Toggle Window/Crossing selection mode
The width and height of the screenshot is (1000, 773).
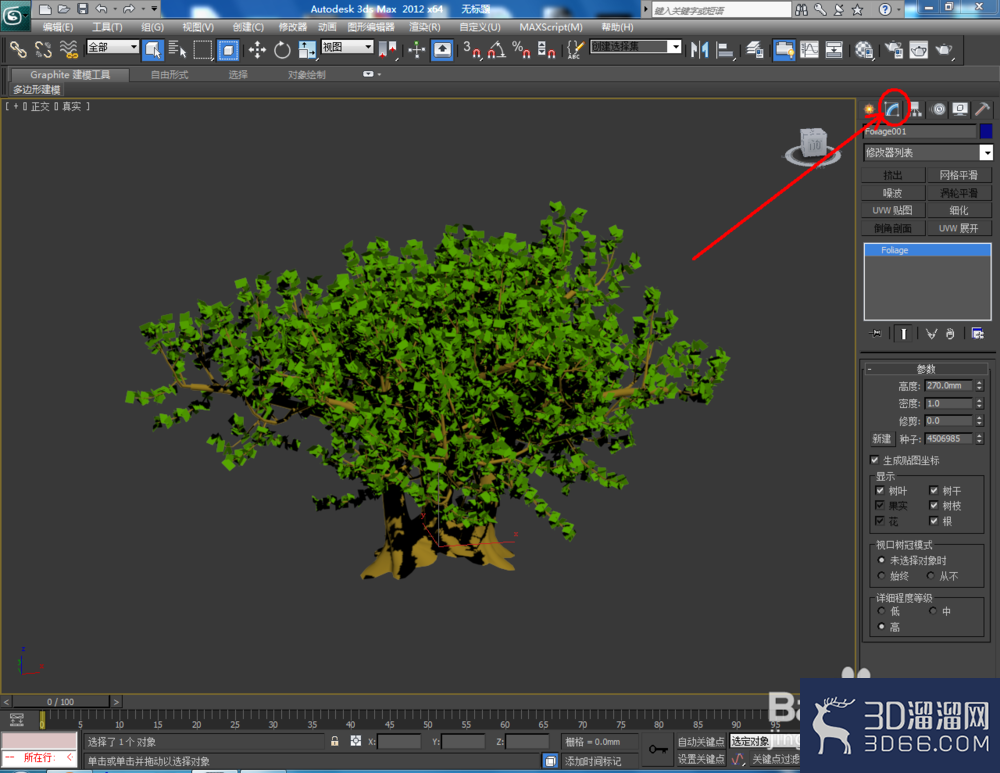[x=228, y=49]
